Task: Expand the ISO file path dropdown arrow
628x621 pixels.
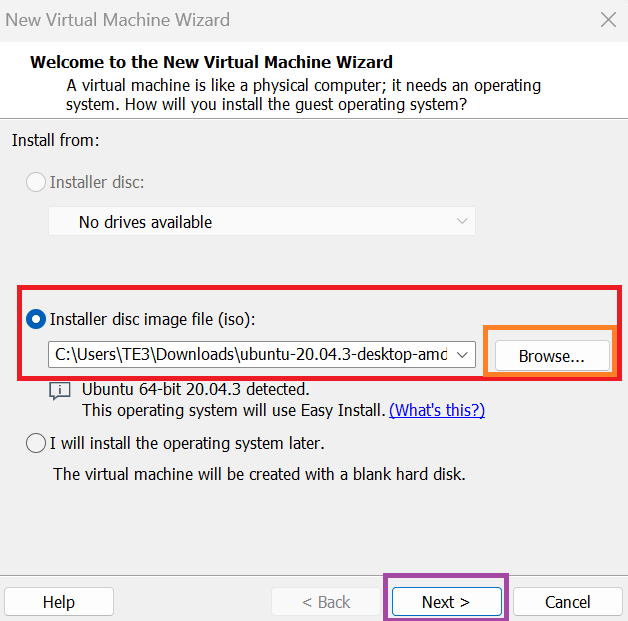Action: pyautogui.click(x=462, y=355)
